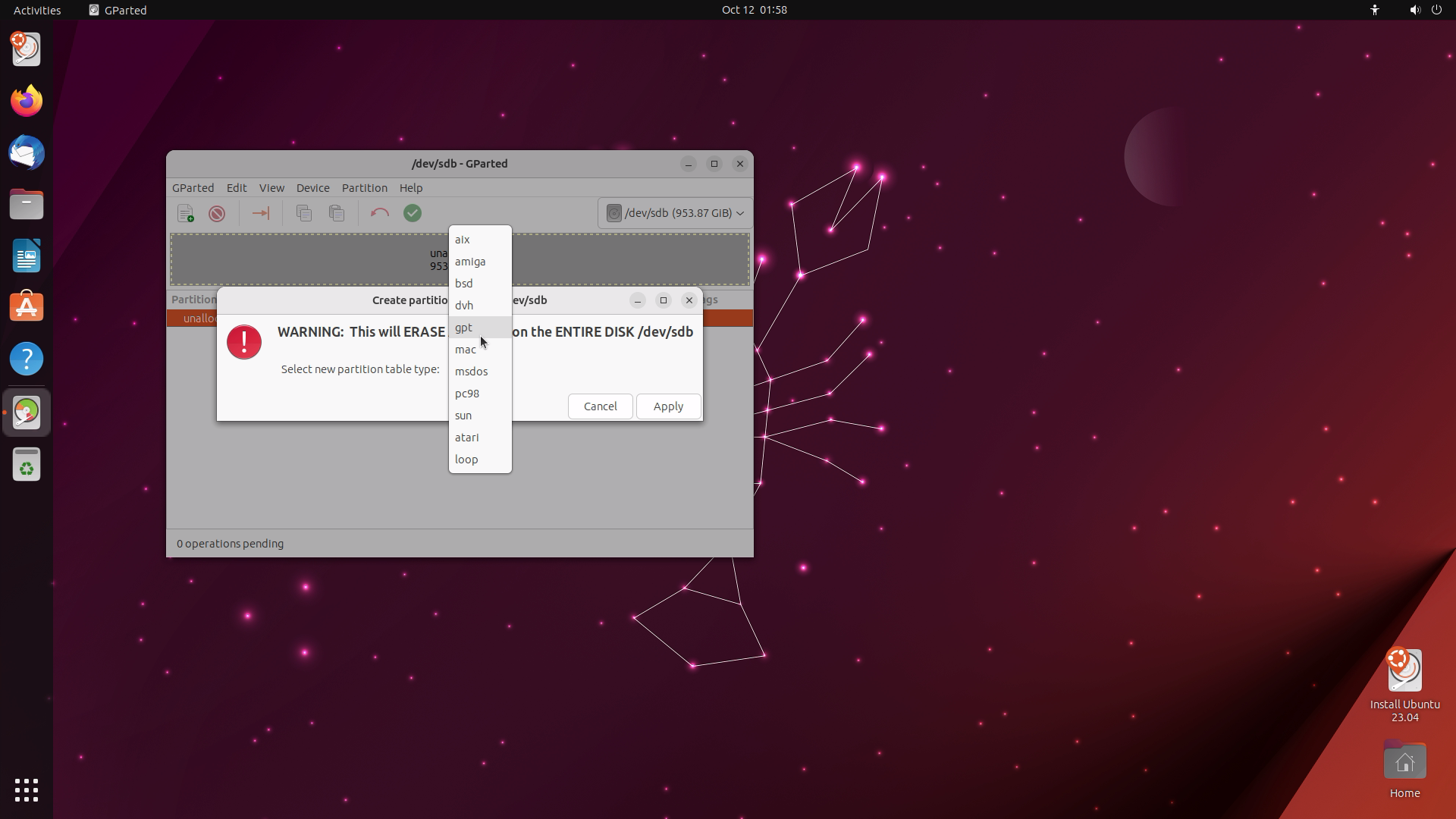This screenshot has height=819, width=1456.
Task: Click the resize/move toolbar icon
Action: [260, 214]
